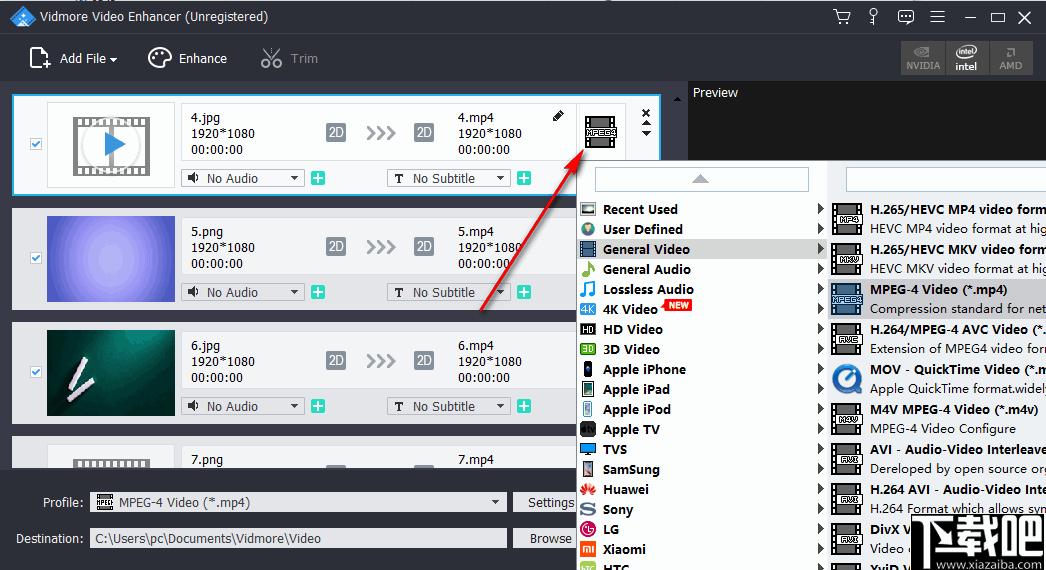Select the 5.png purple thumbnail
Screen dimensions: 1046x570
click(111, 259)
